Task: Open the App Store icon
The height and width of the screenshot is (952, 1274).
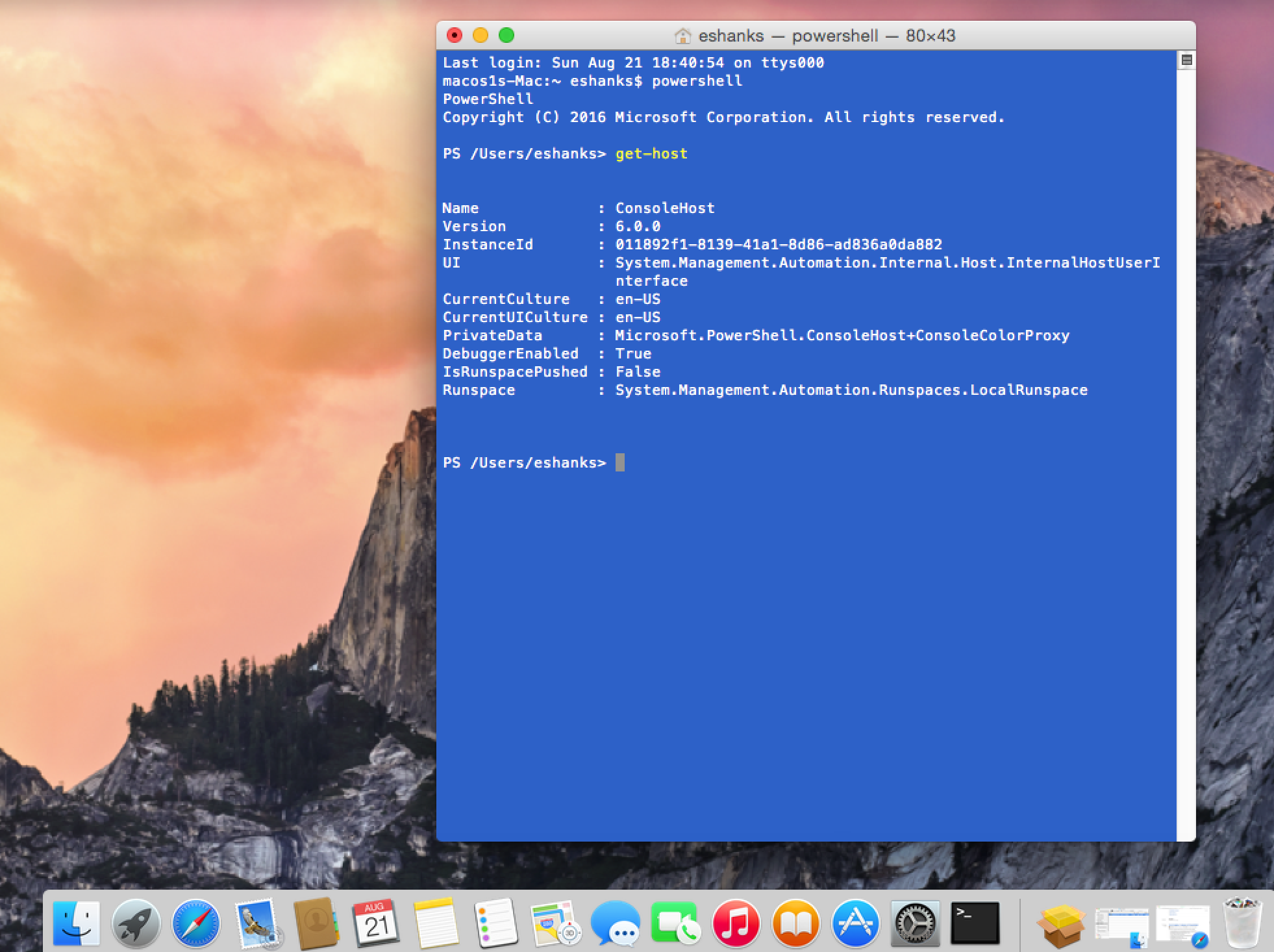Action: pos(855,923)
